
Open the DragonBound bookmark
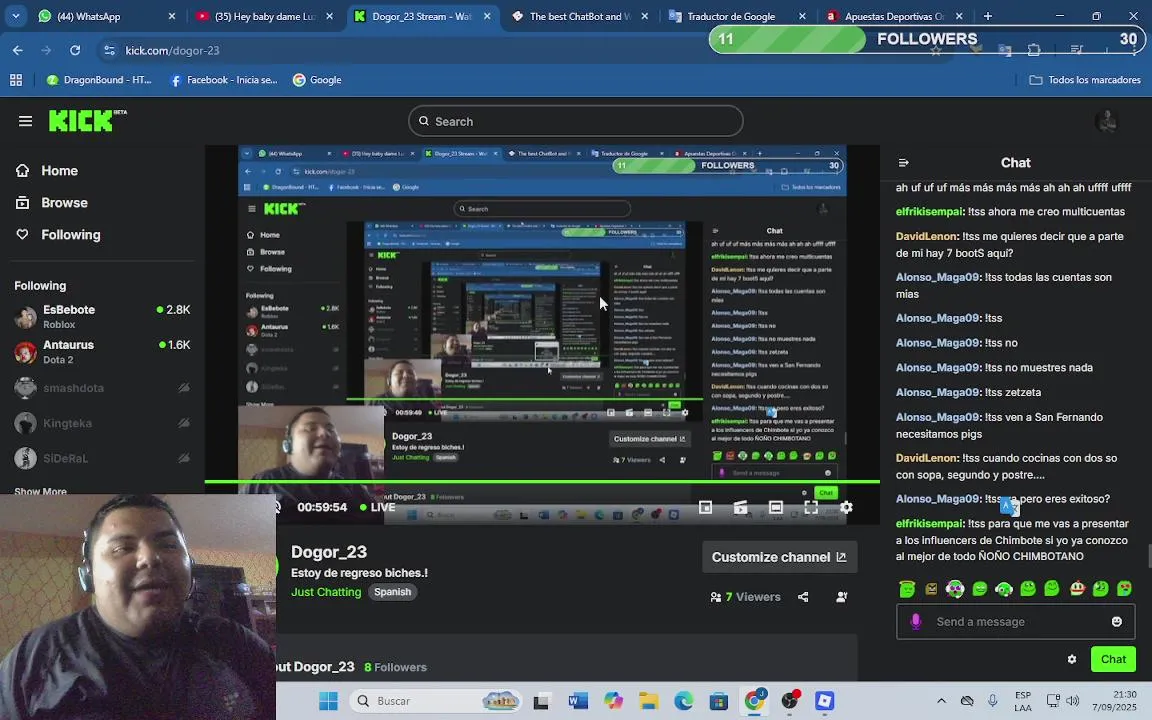point(98,80)
